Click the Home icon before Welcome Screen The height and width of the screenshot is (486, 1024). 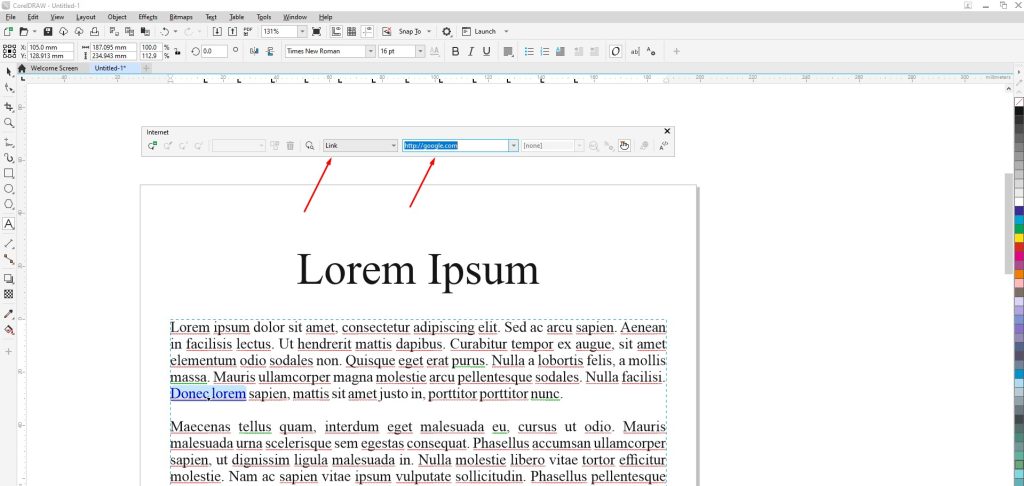tap(22, 68)
